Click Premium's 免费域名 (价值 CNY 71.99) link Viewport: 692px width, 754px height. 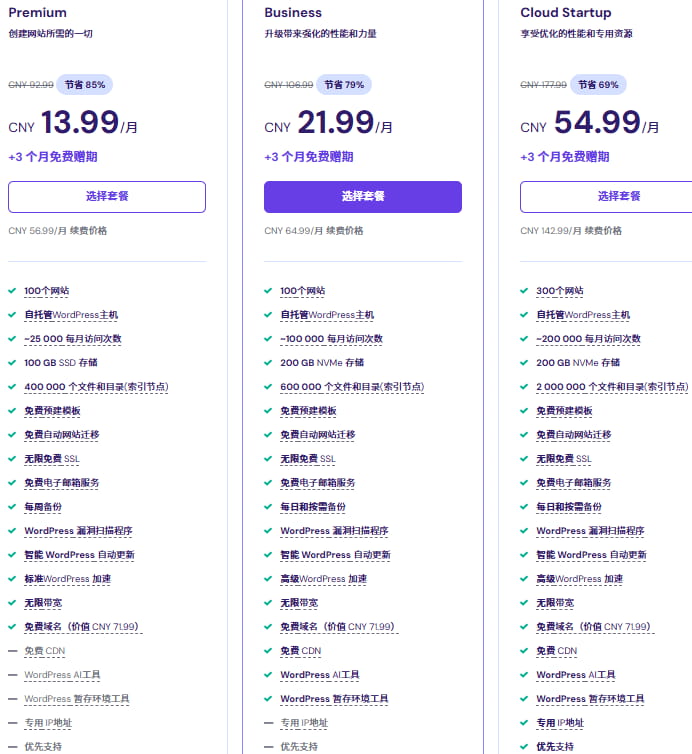pos(81,627)
